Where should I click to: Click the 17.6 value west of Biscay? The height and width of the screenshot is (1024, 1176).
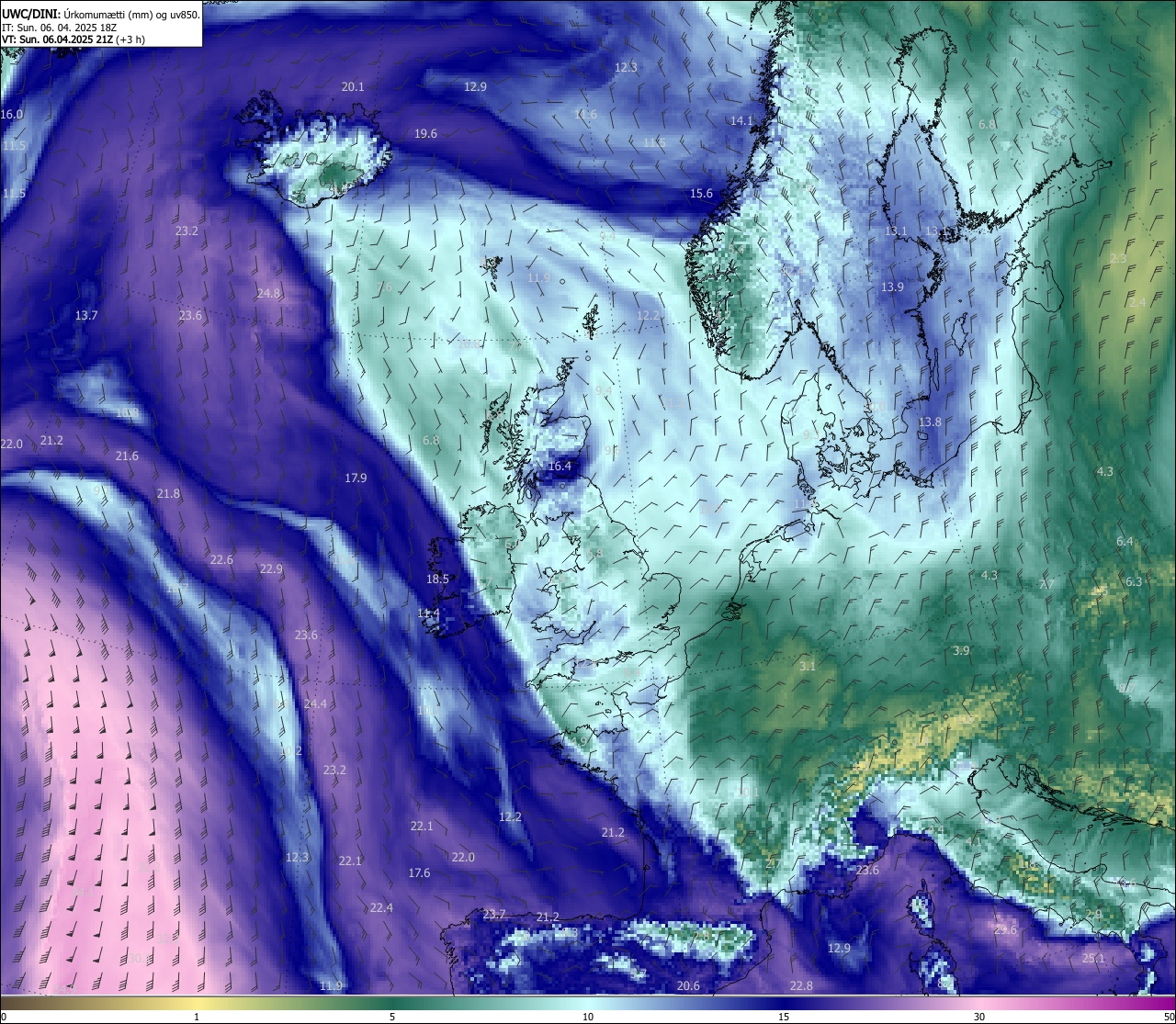419,873
